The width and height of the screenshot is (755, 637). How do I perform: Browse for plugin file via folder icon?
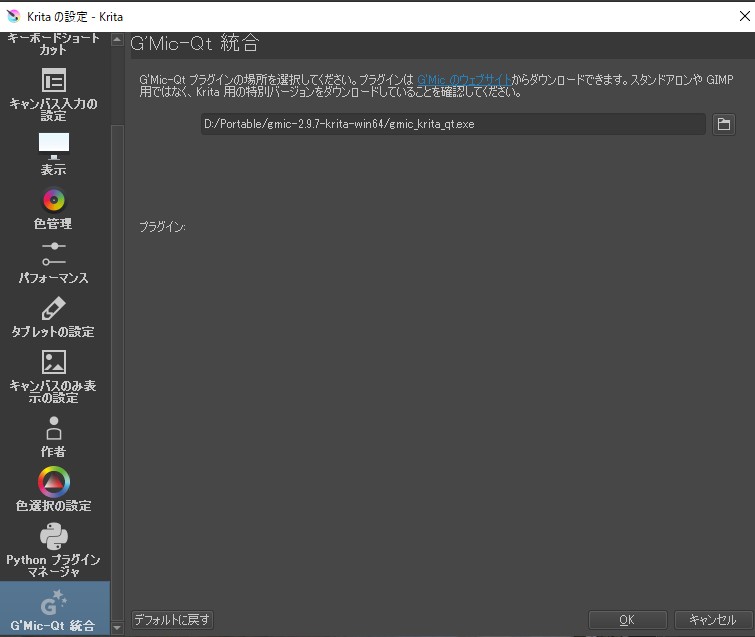tap(724, 124)
